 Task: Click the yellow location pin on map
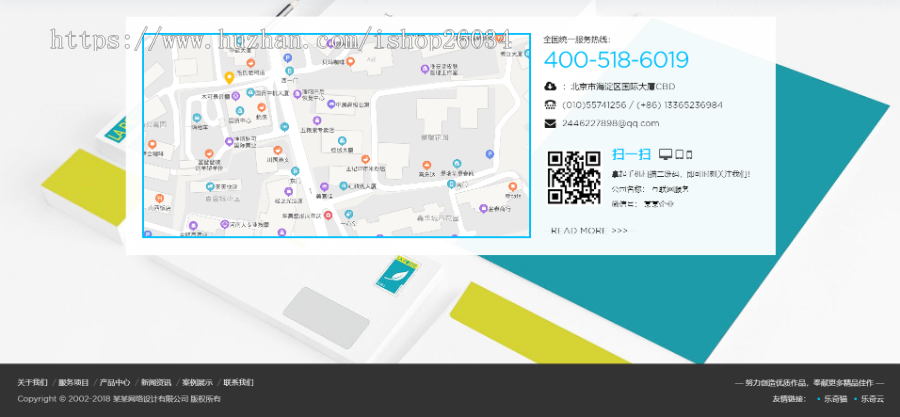click(x=228, y=78)
